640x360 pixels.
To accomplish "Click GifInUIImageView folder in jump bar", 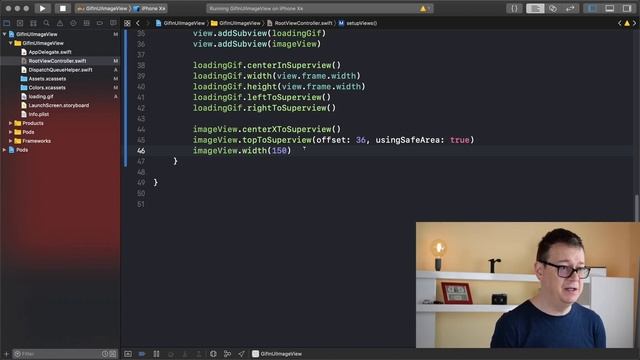I will coord(236,23).
